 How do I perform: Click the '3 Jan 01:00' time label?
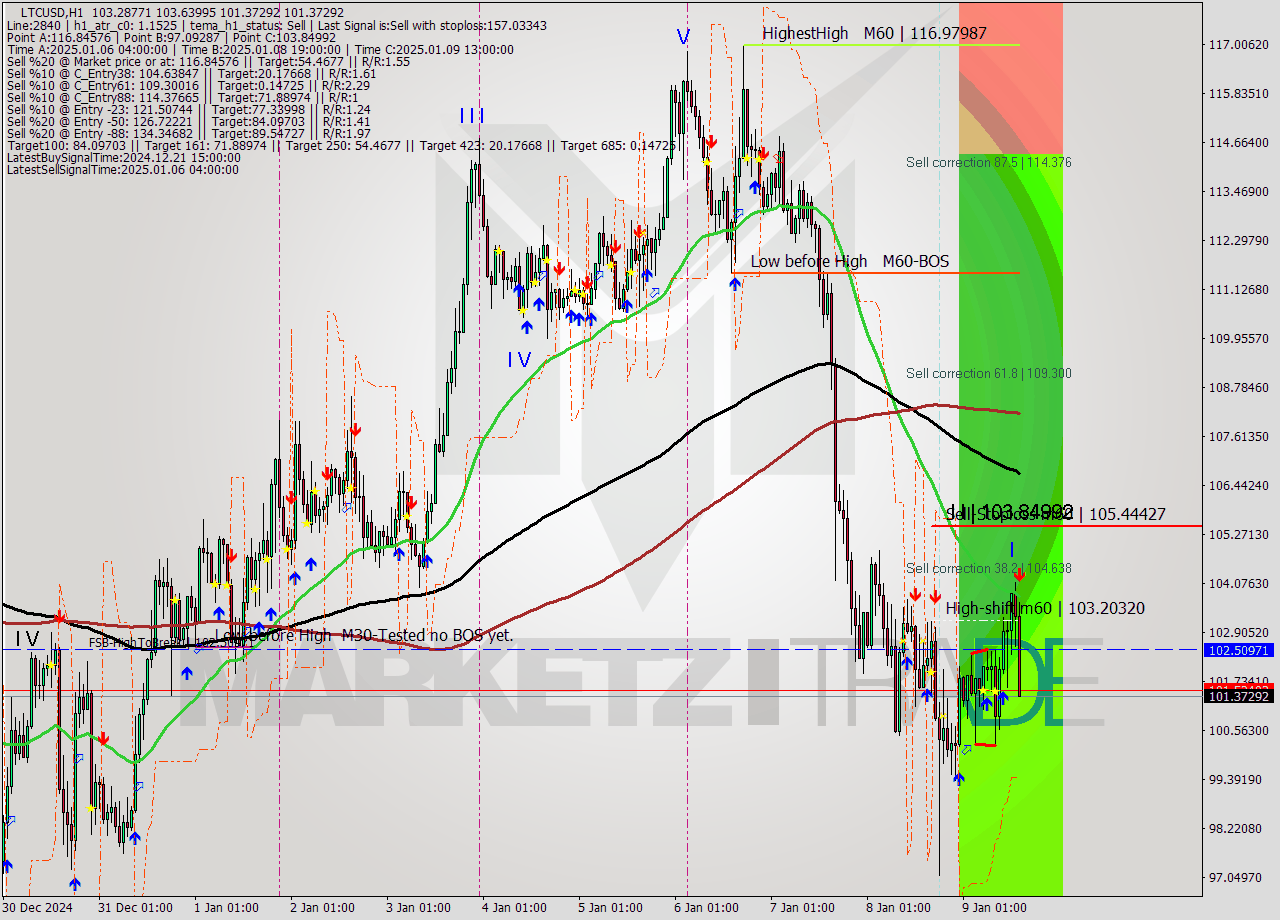[418, 908]
